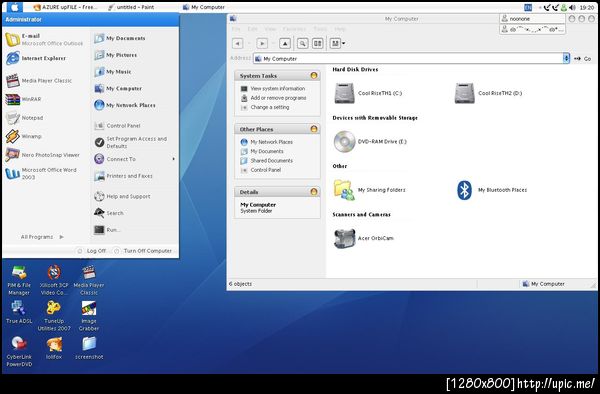Collapse the Details panel
Screen dimensions: 600x394
pos(314,192)
